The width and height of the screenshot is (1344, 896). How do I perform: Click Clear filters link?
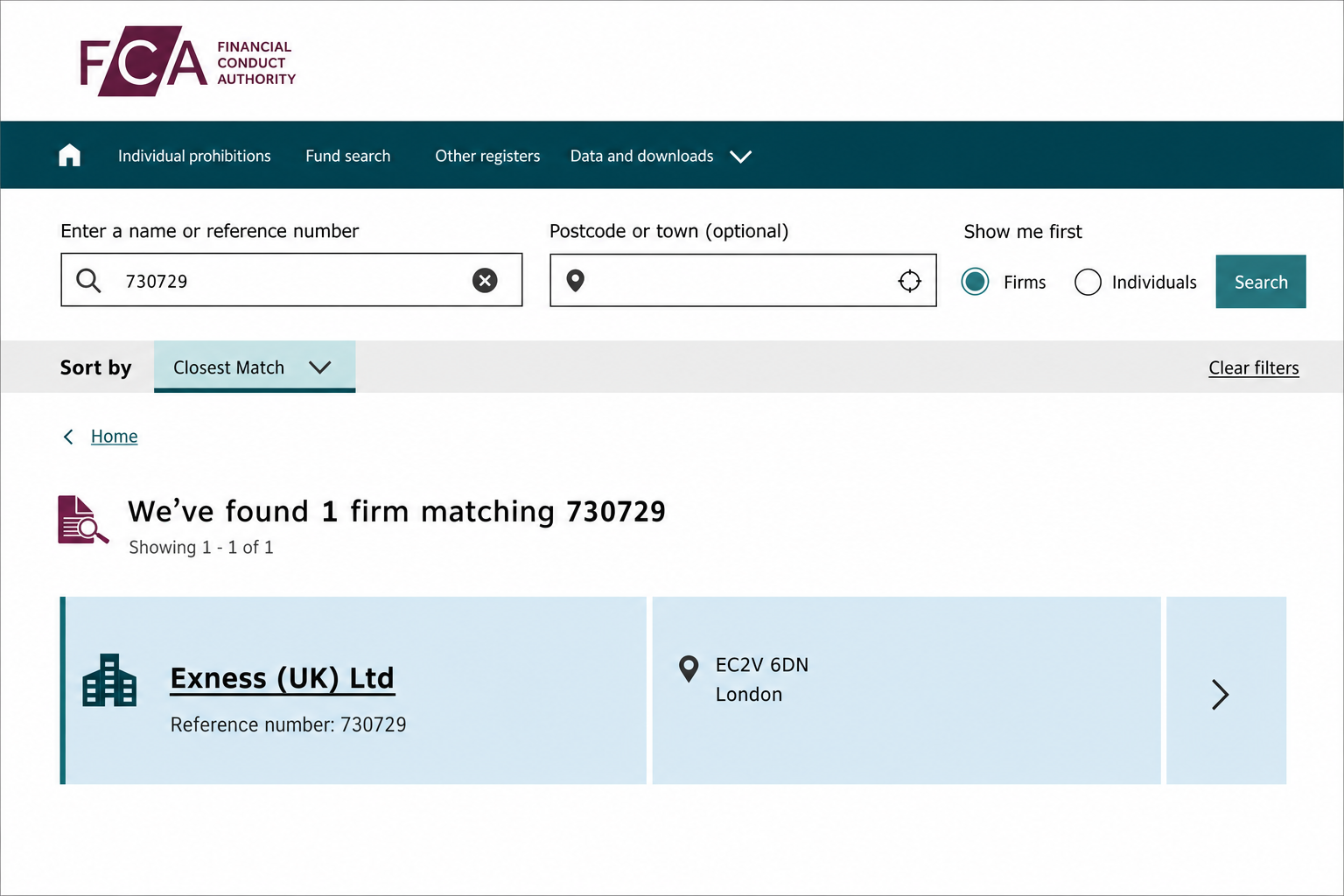[x=1254, y=367]
